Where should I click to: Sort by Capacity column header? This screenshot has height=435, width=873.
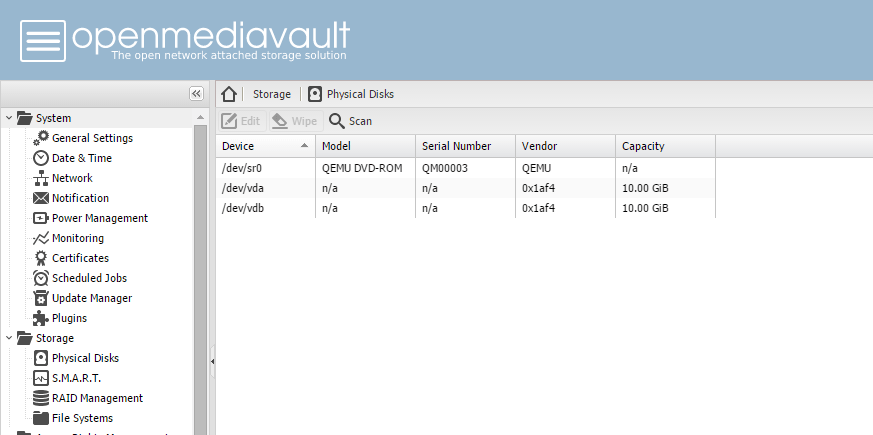tap(665, 146)
